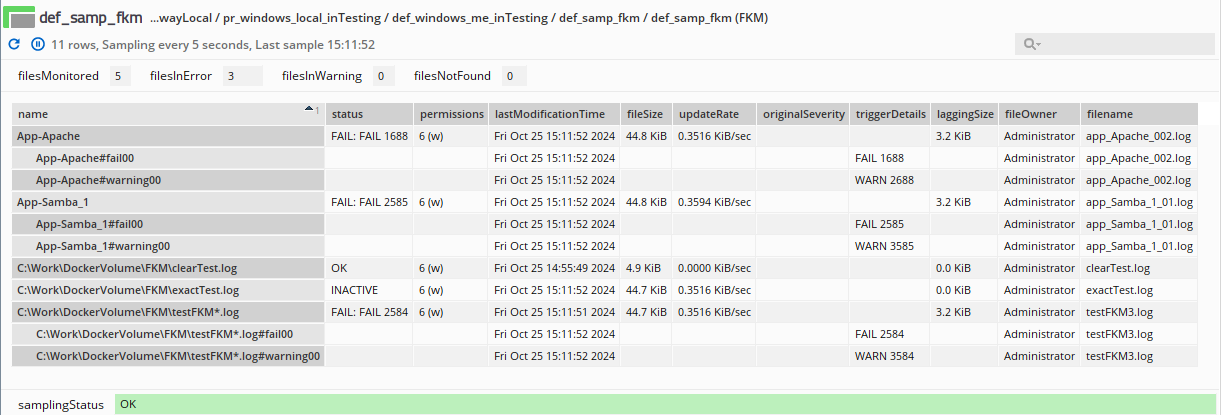Open the search magnifier dropdown

point(1030,45)
